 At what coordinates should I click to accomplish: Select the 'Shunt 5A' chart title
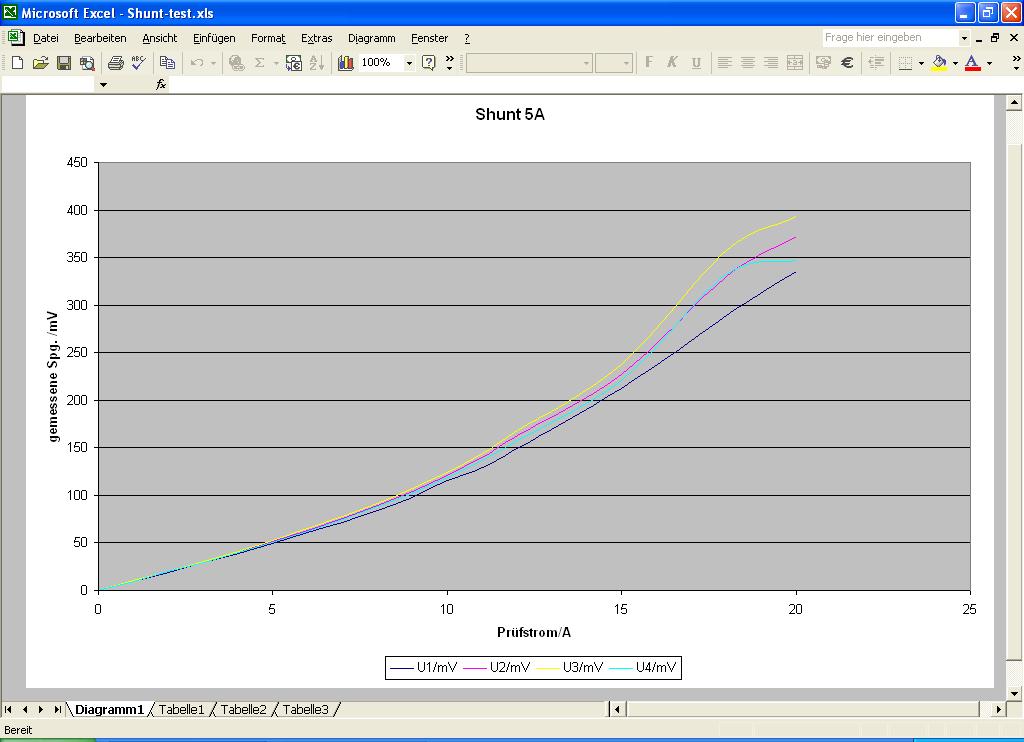(509, 115)
